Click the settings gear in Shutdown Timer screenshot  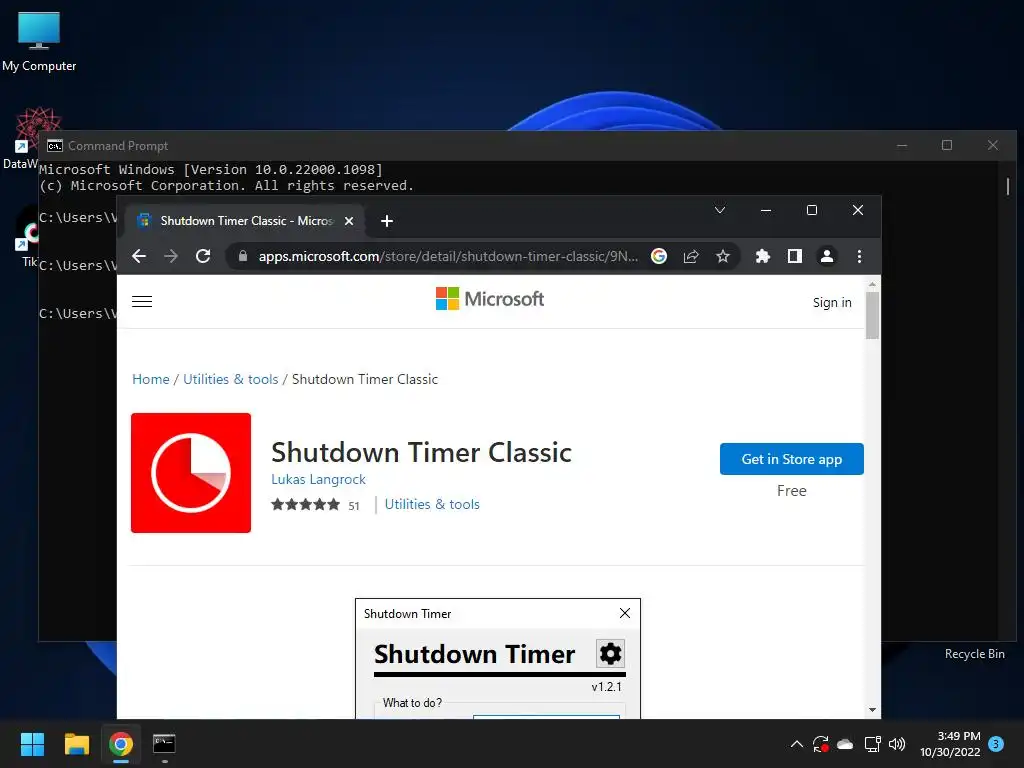pos(611,653)
